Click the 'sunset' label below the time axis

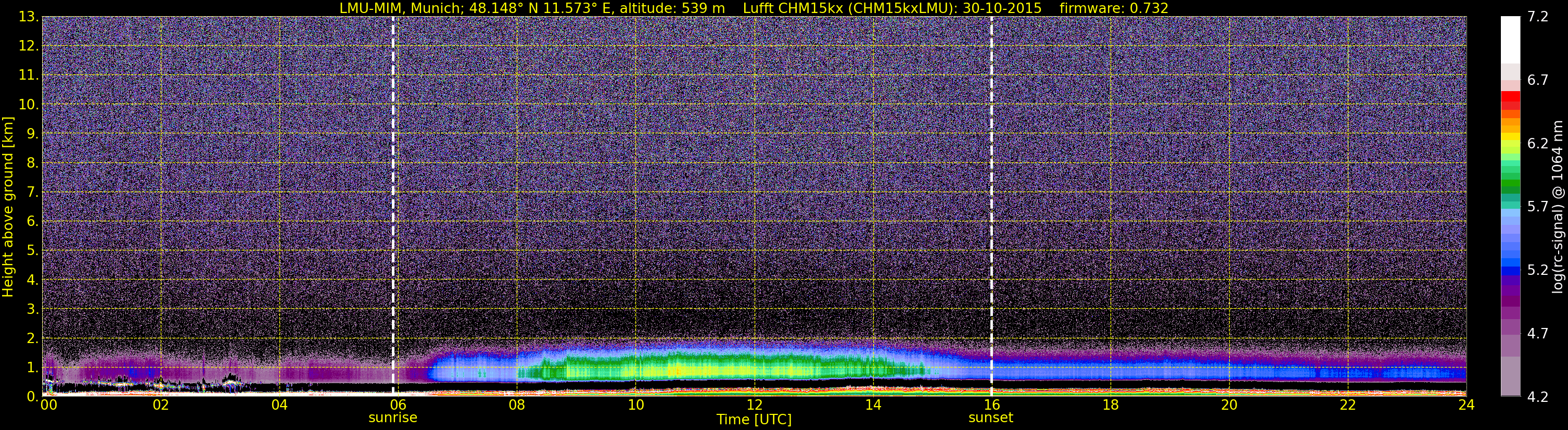tap(991, 418)
